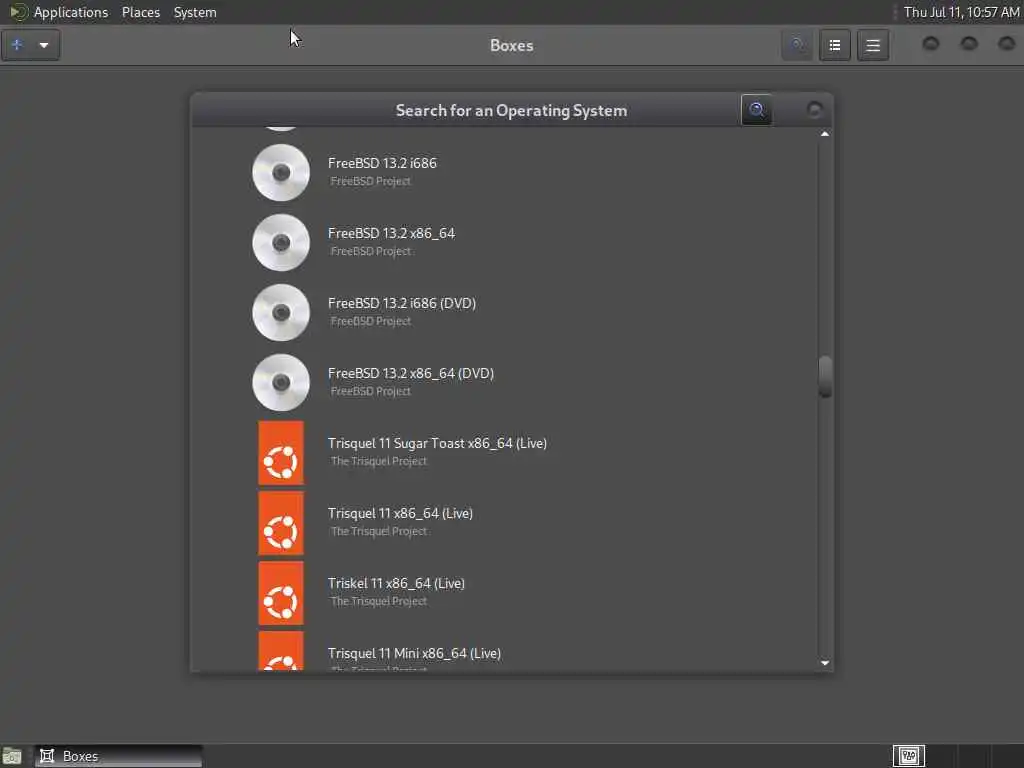Choose the Triskel 11 x86_64 (Live) text
This screenshot has width=1024, height=768.
coord(396,583)
